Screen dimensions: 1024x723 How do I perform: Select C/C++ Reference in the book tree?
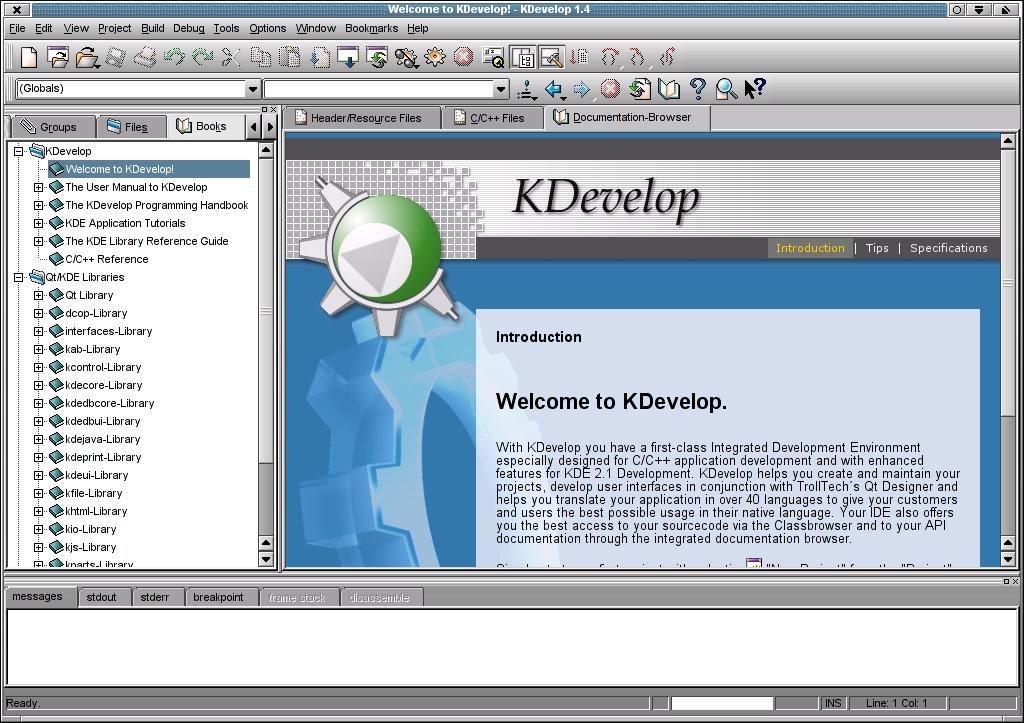[x=106, y=259]
